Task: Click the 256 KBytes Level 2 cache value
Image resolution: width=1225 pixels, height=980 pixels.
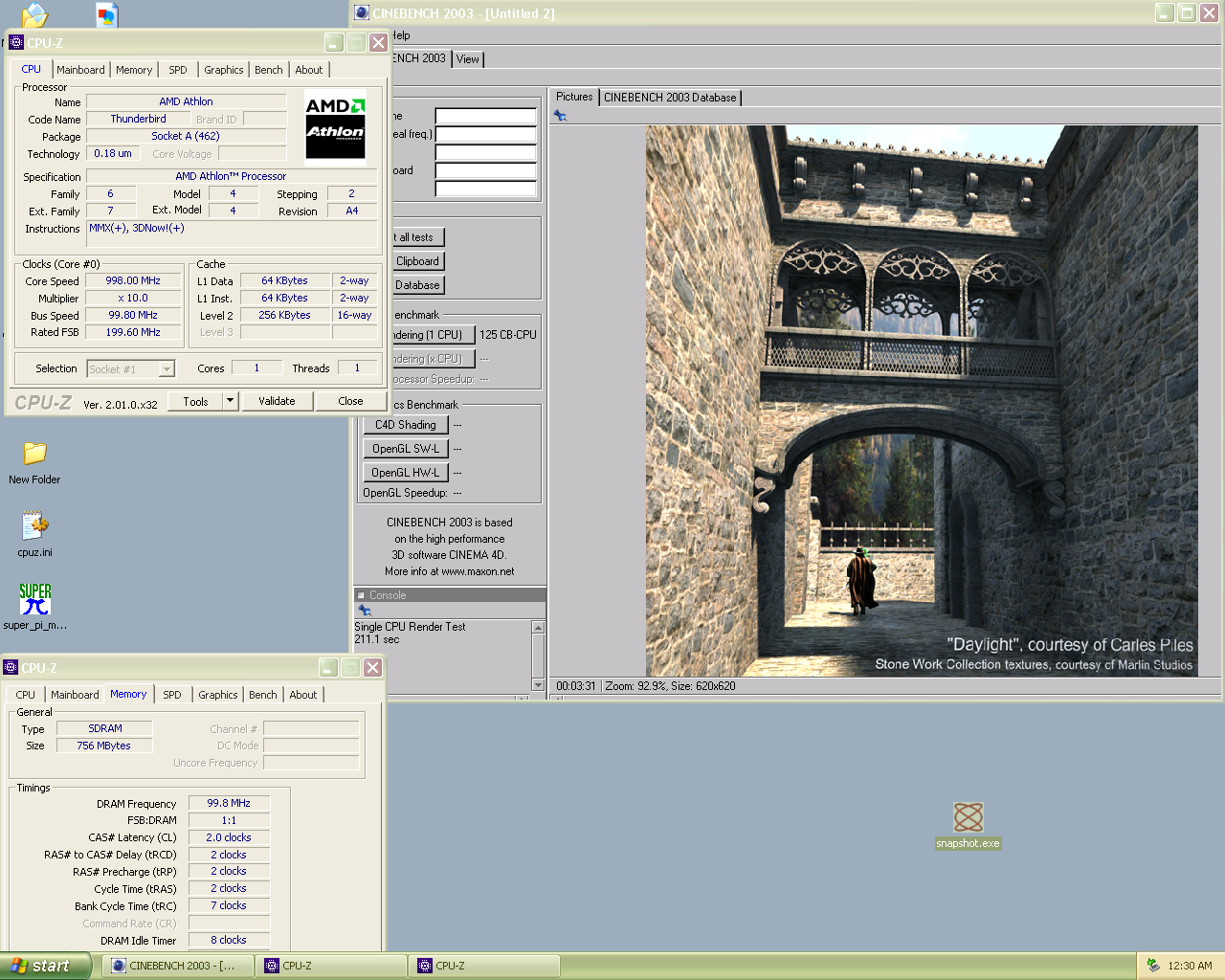Action: coord(284,315)
